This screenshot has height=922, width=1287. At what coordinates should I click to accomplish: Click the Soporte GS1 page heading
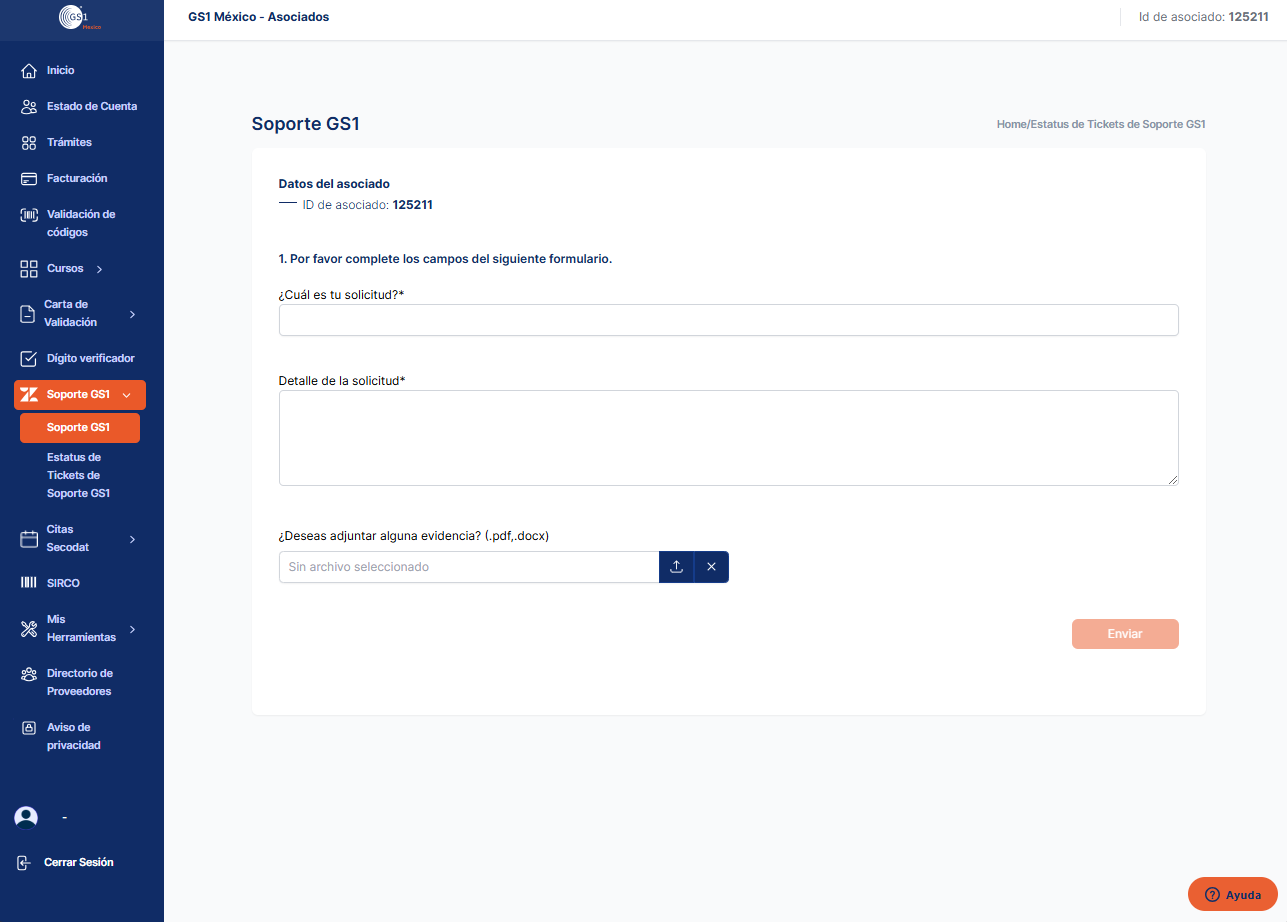pos(306,124)
